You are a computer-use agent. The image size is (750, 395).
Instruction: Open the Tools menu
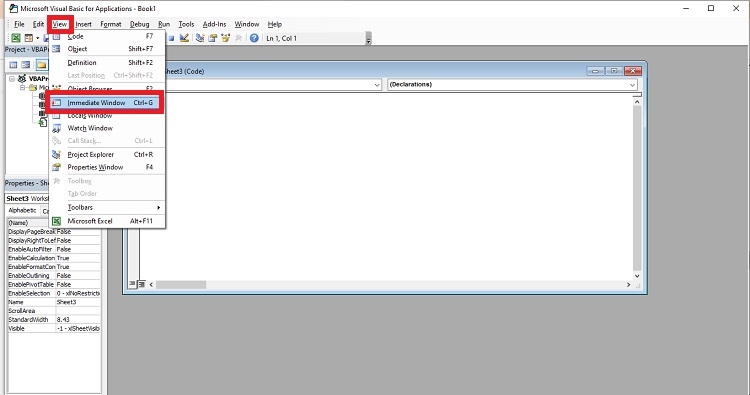[x=187, y=24]
